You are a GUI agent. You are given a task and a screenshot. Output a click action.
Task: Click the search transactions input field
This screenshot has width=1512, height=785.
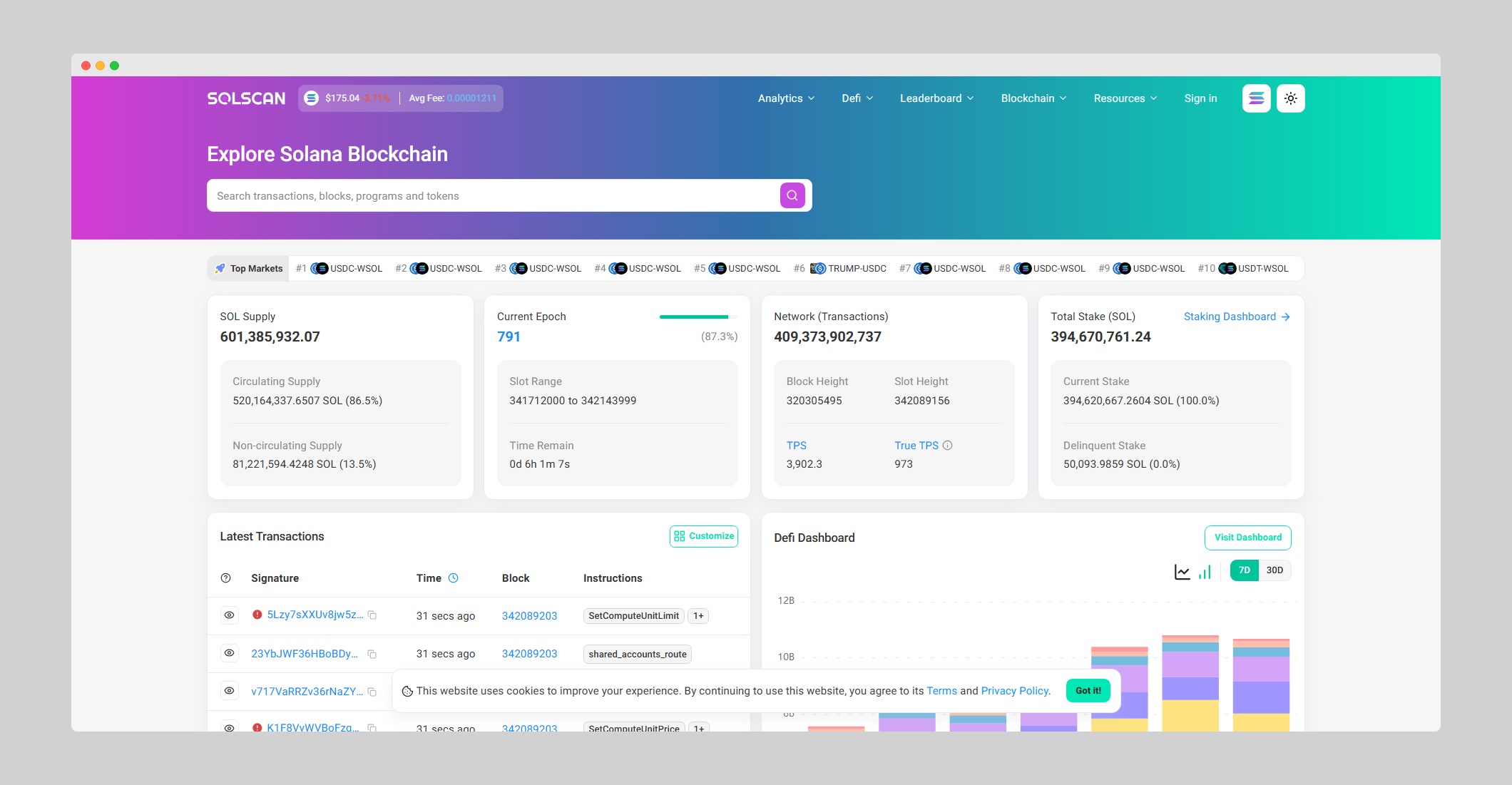pyautogui.click(x=495, y=195)
